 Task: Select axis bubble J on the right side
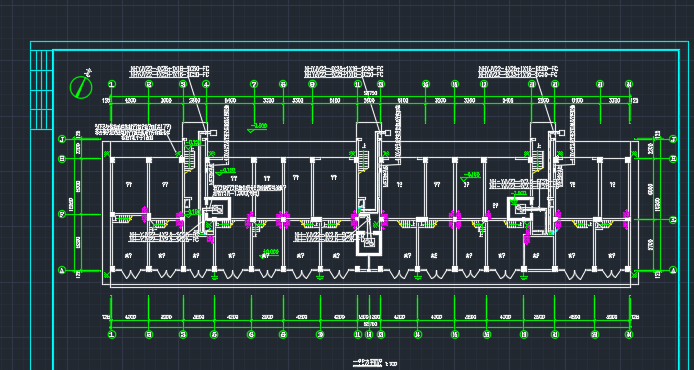[673, 139]
